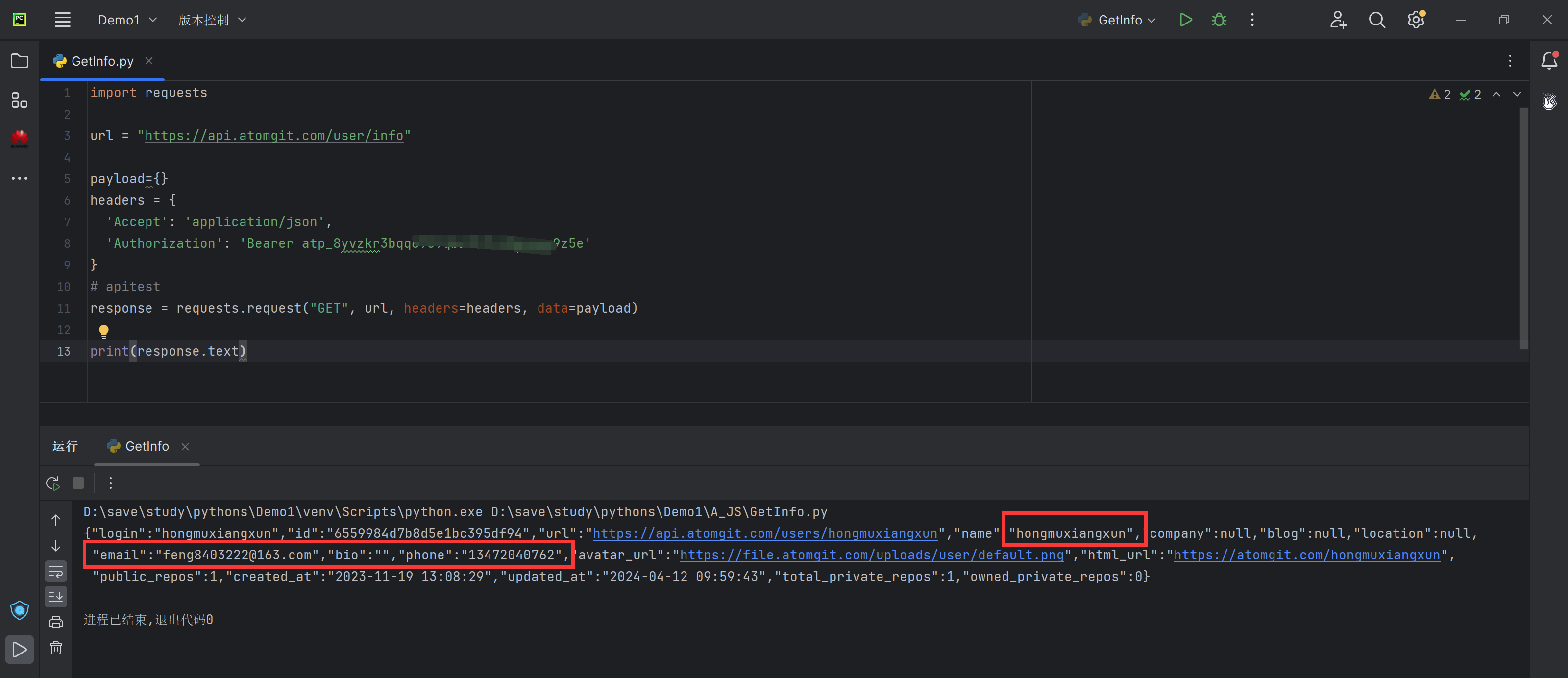1568x678 pixels.
Task: Open the main hamburger menu
Action: click(63, 20)
